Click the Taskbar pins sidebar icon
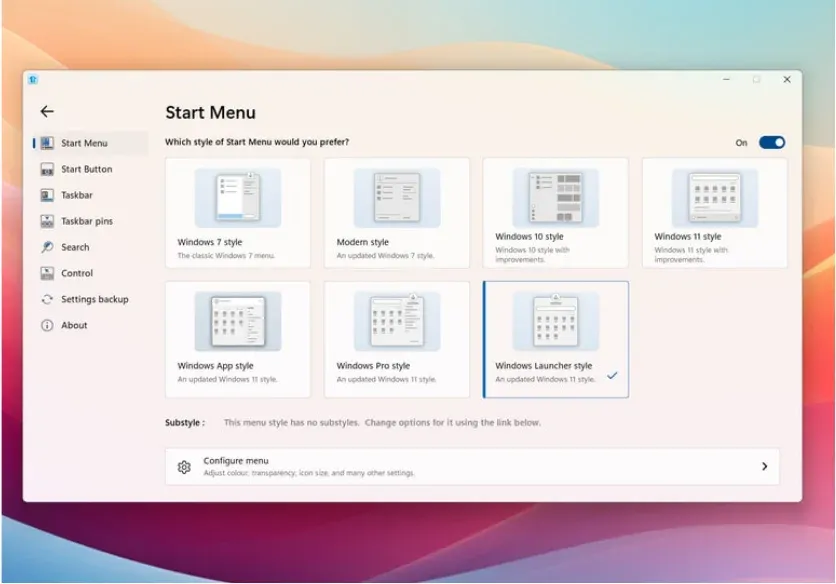The height and width of the screenshot is (584, 836). pos(47,221)
